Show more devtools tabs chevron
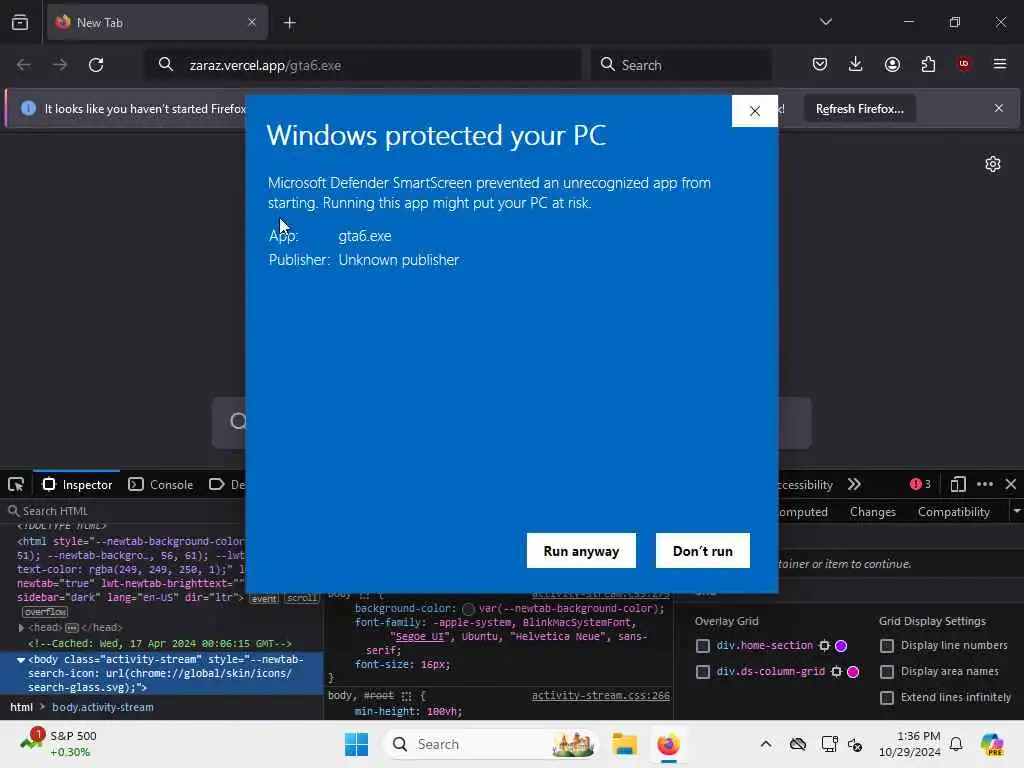Screen dimensions: 1024x768 coord(854,485)
